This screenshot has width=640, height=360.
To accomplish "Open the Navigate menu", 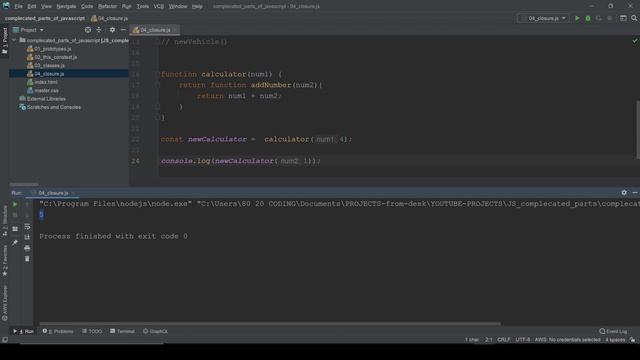I will (66, 6).
